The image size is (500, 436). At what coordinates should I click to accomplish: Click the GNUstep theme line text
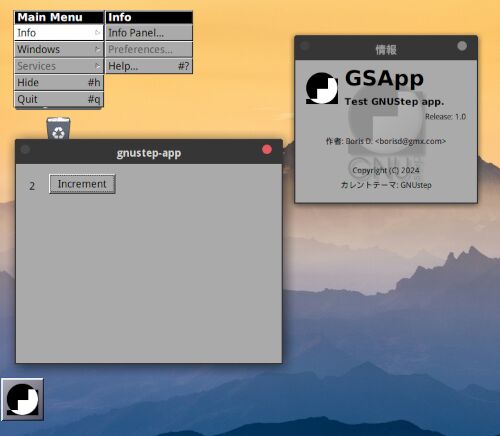(x=386, y=185)
